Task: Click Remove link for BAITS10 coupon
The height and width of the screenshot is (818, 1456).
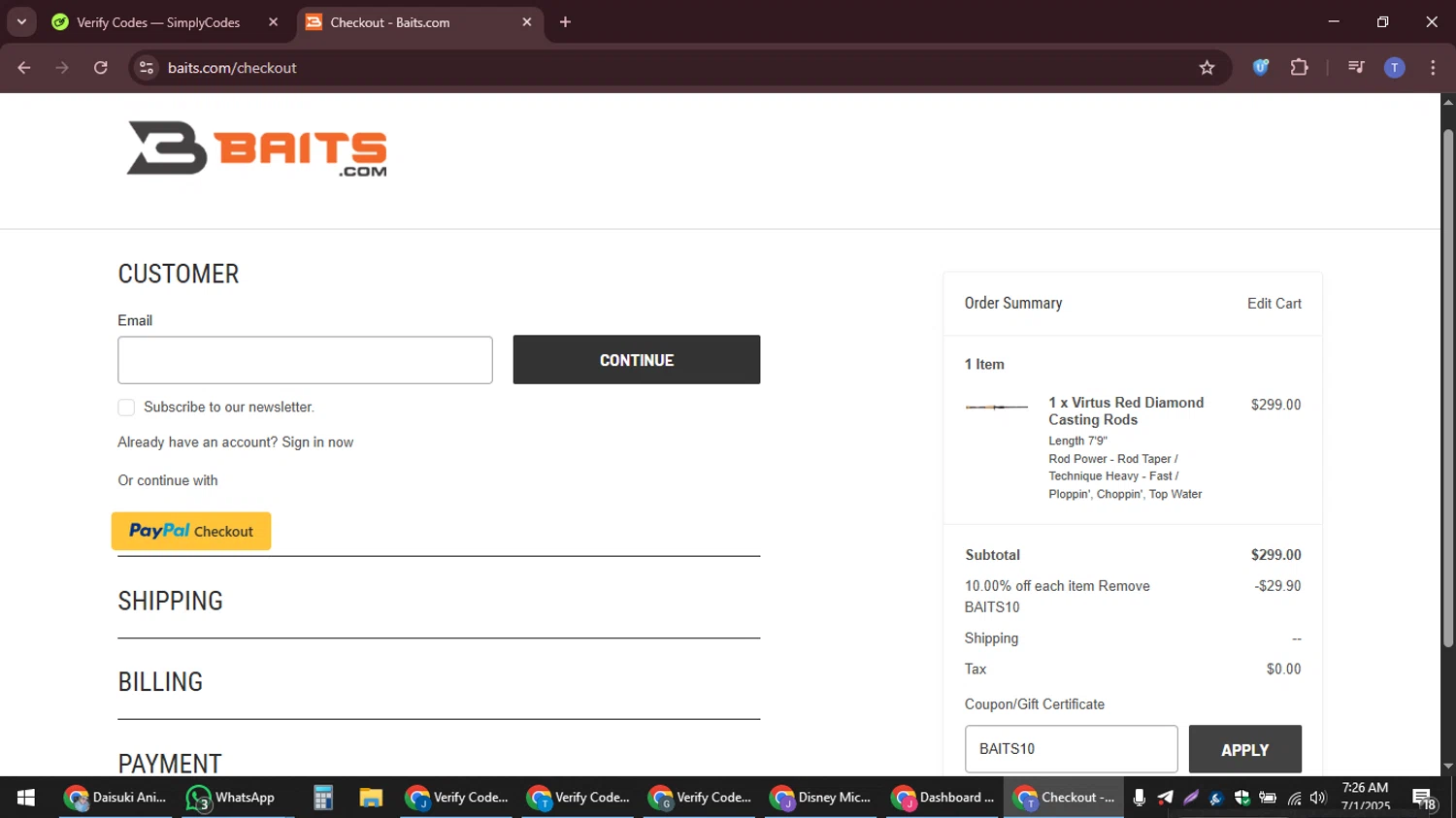Action: (x=1124, y=586)
